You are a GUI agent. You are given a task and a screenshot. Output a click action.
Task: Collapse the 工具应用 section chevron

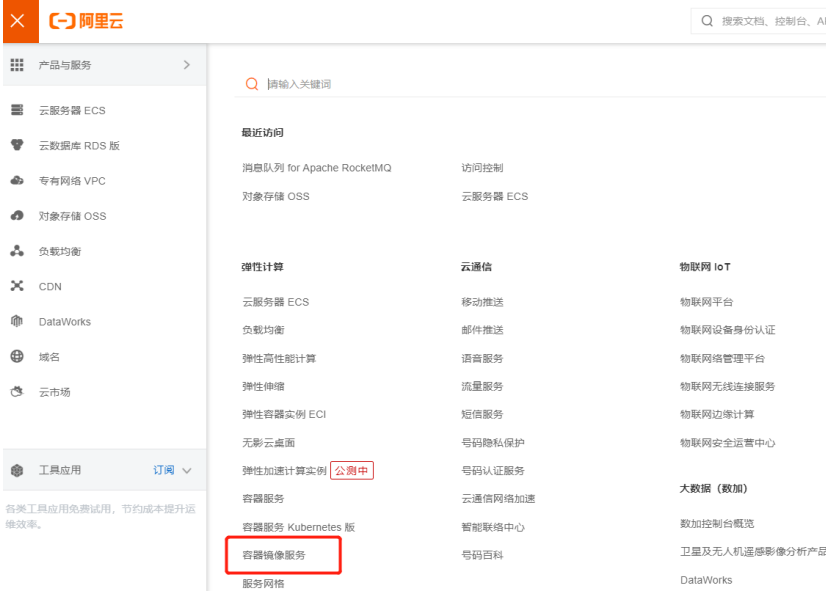click(x=187, y=471)
